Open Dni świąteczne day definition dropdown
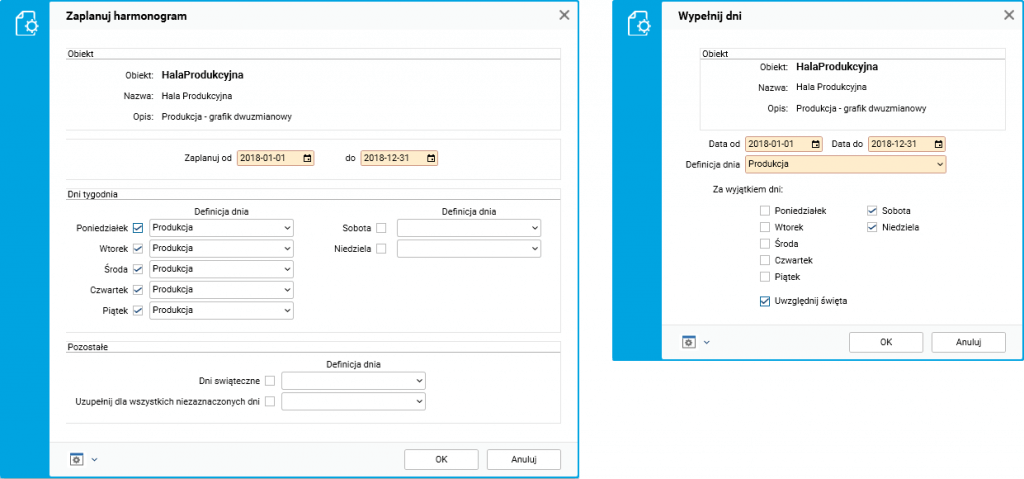The width and height of the screenshot is (1024, 479). [353, 380]
